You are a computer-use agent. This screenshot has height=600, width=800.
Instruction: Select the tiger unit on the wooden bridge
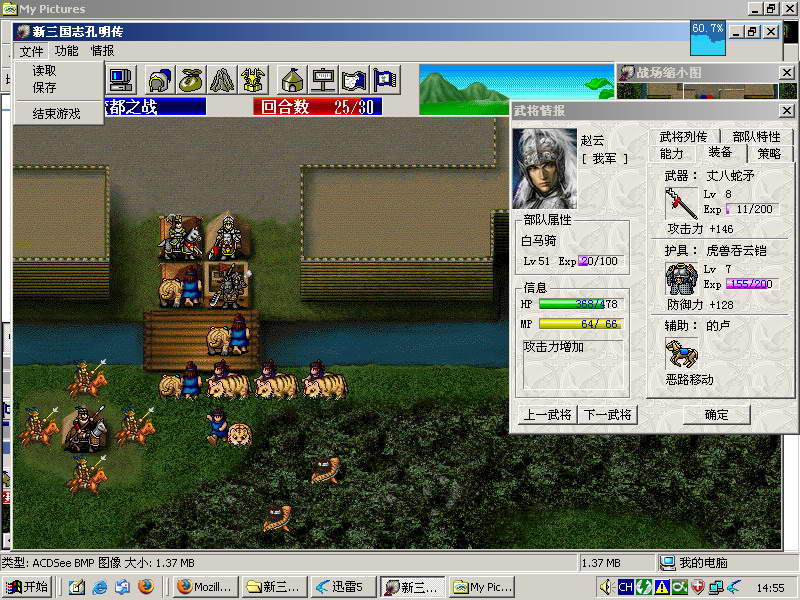click(x=228, y=335)
